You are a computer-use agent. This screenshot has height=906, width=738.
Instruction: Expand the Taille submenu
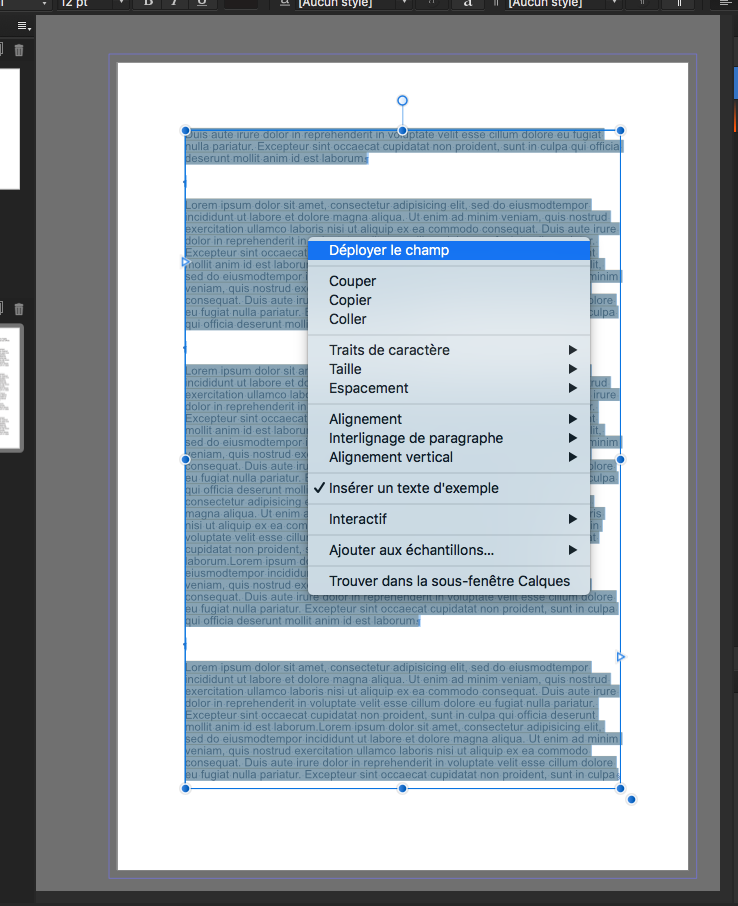point(449,369)
